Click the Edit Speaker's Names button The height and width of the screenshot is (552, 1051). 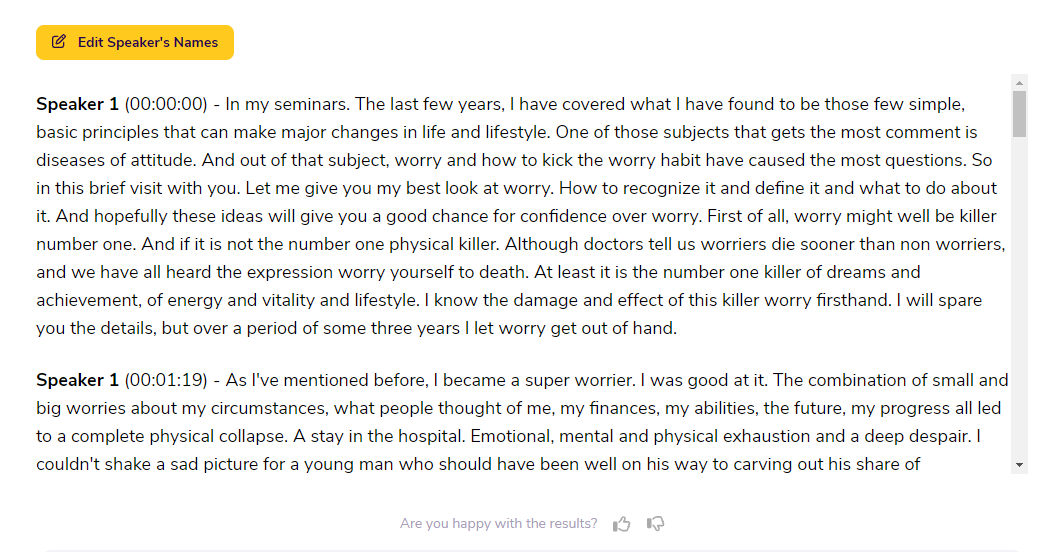pyautogui.click(x=135, y=42)
